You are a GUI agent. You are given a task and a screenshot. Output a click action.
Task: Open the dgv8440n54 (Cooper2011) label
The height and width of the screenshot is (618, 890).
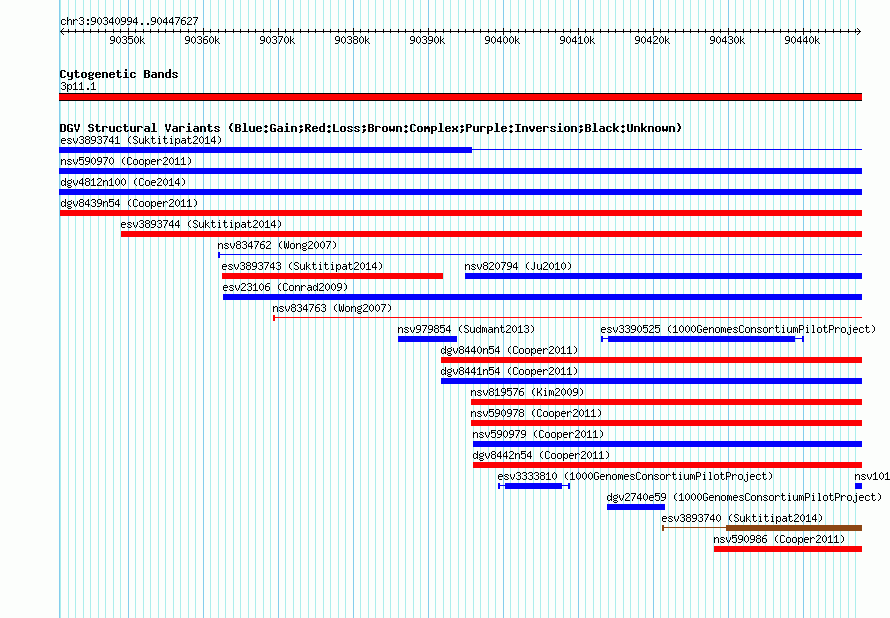[x=509, y=350]
